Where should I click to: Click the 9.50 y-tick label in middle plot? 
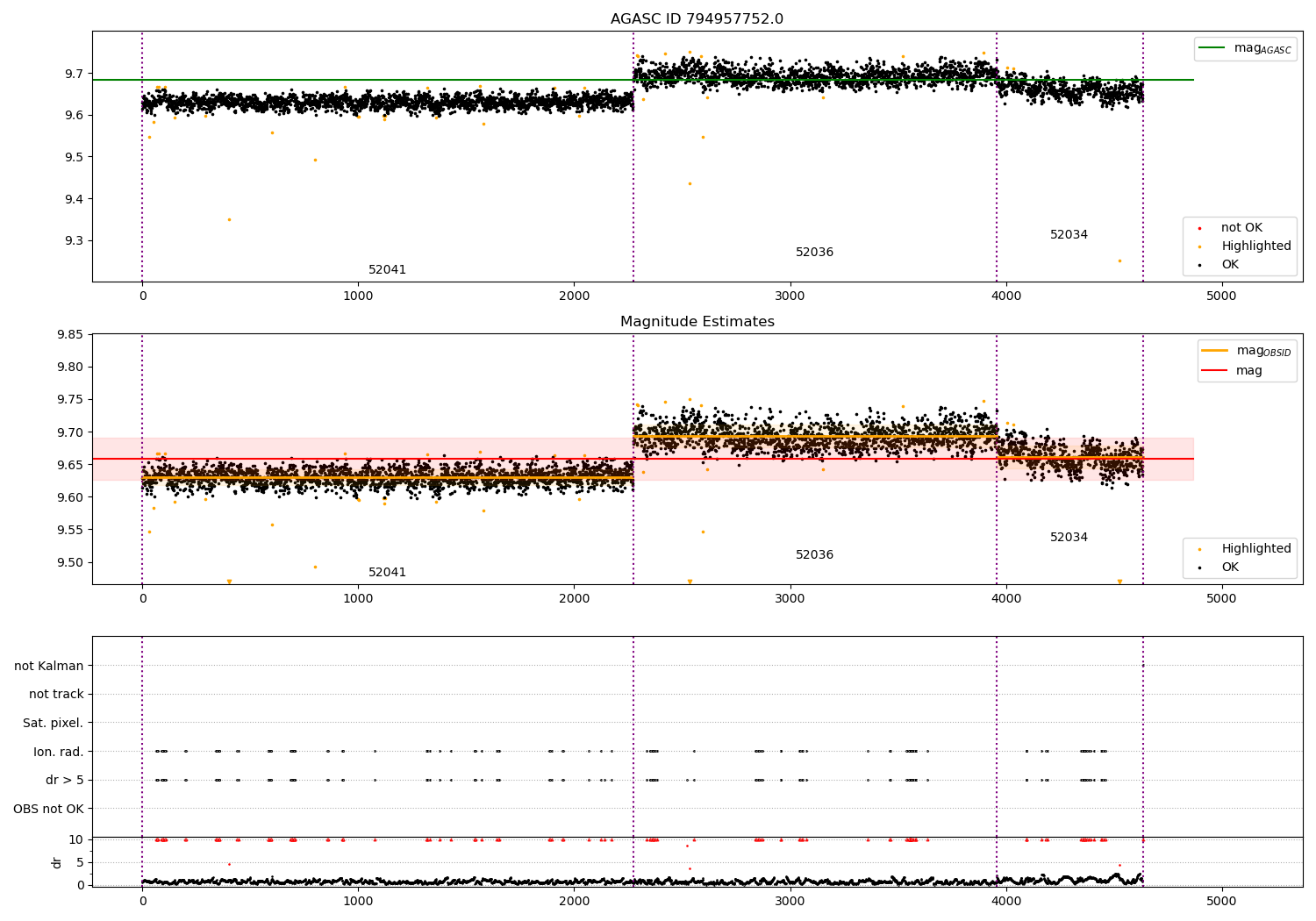pos(70,563)
